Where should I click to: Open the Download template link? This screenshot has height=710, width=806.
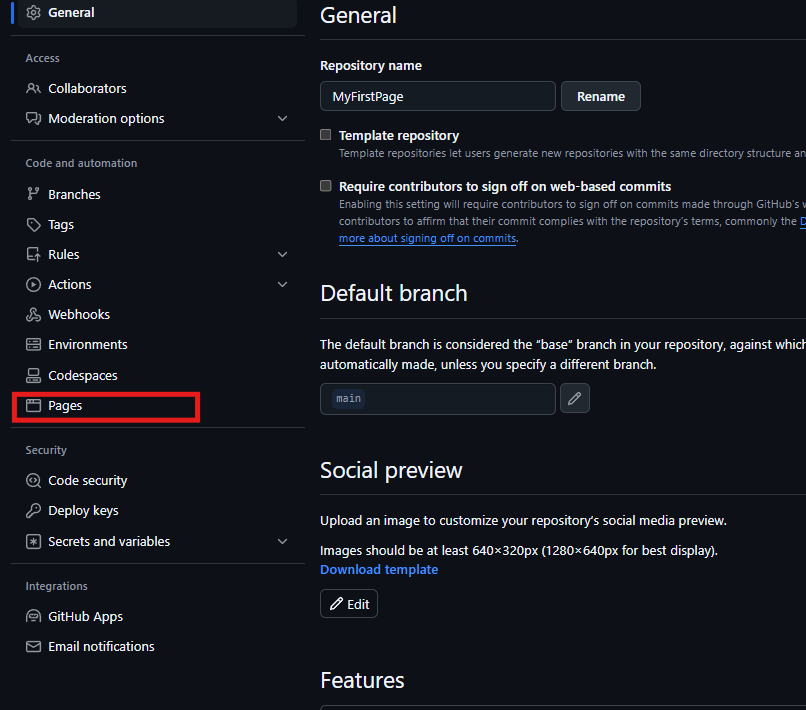coord(379,570)
